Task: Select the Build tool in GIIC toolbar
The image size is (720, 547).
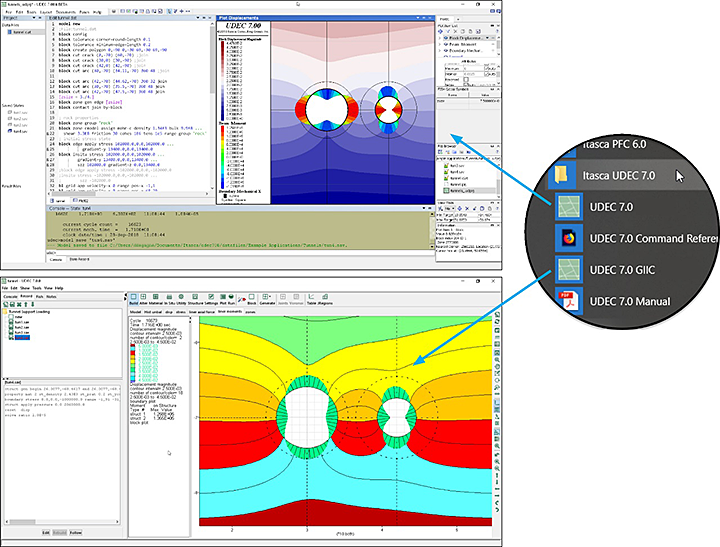Action: [134, 299]
